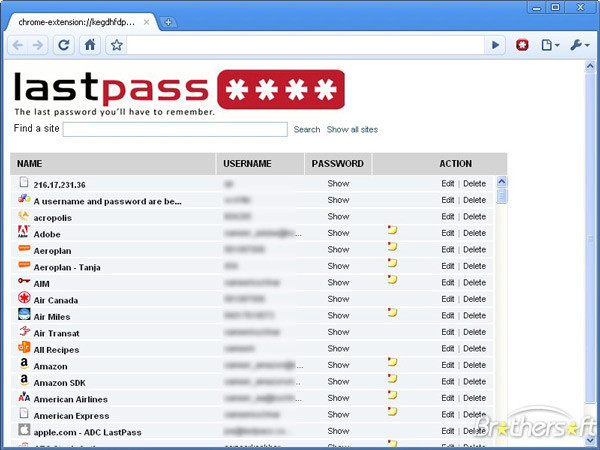Click the browser Forward arrow button
The height and width of the screenshot is (450, 600).
(39, 45)
